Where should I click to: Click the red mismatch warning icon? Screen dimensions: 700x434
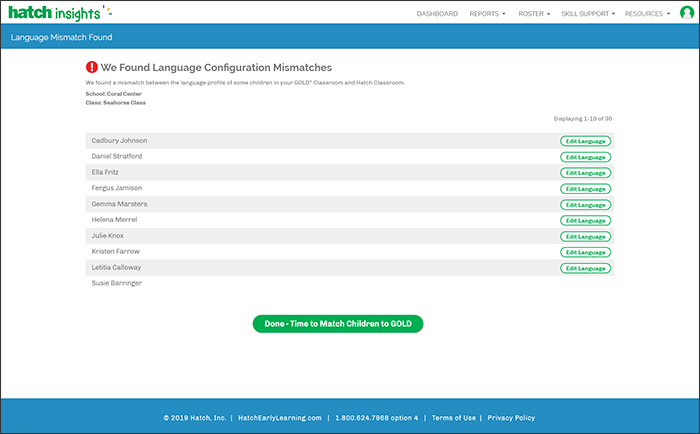pos(92,67)
